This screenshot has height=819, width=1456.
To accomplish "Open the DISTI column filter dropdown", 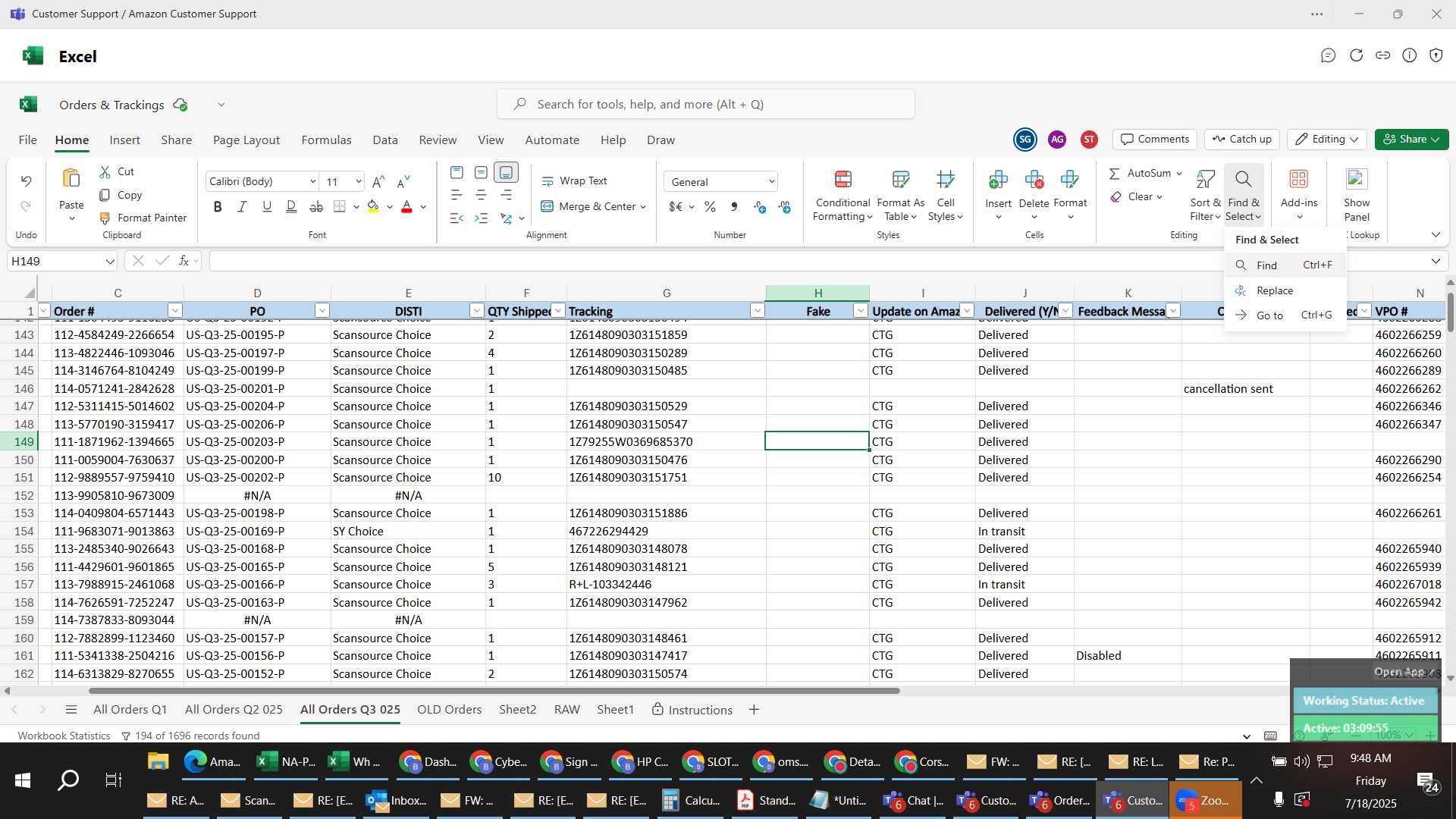I will [477, 310].
